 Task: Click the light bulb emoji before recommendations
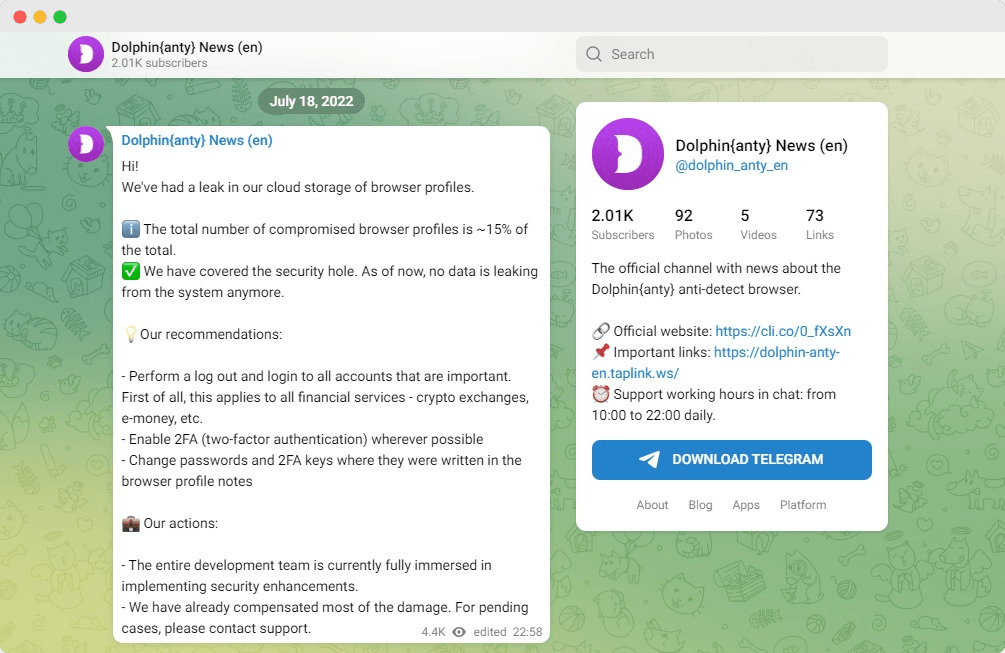(x=130, y=334)
